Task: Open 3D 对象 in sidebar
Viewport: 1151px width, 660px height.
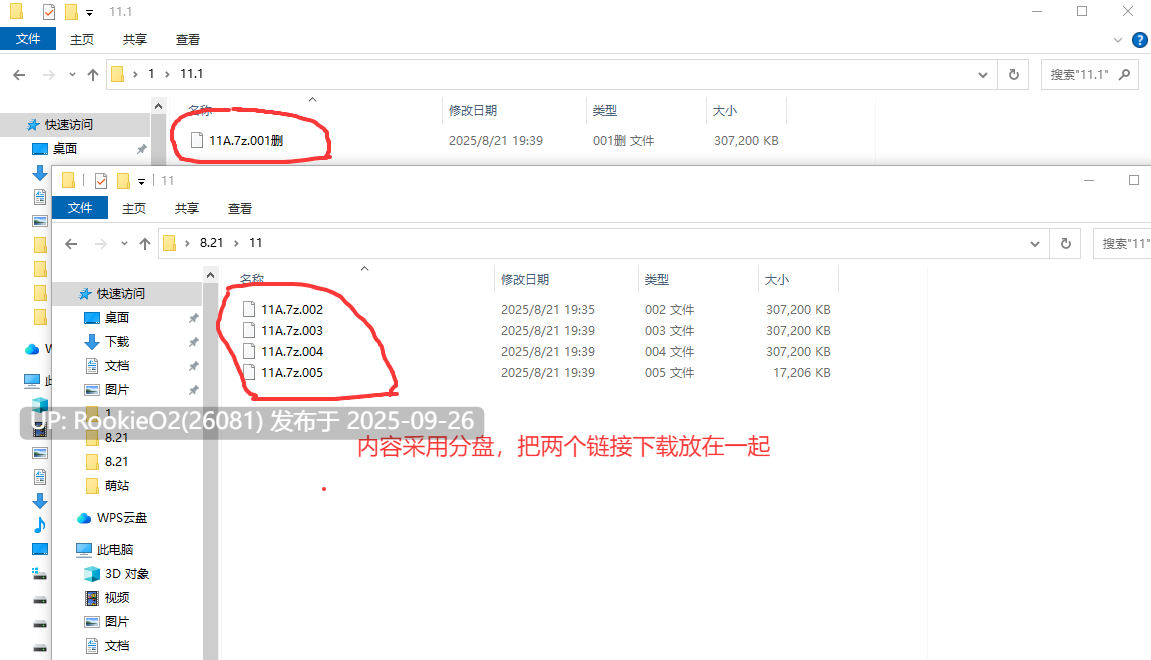Action: click(x=126, y=574)
